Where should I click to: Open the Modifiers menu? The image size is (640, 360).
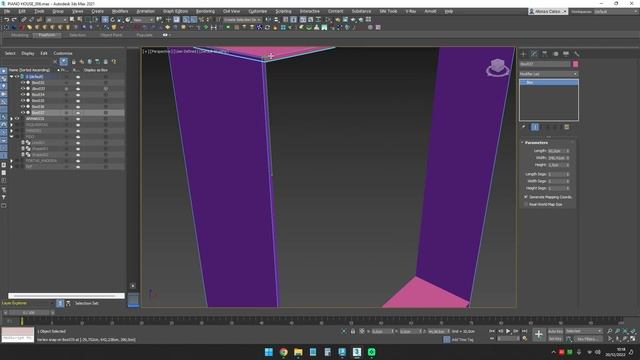click(120, 11)
